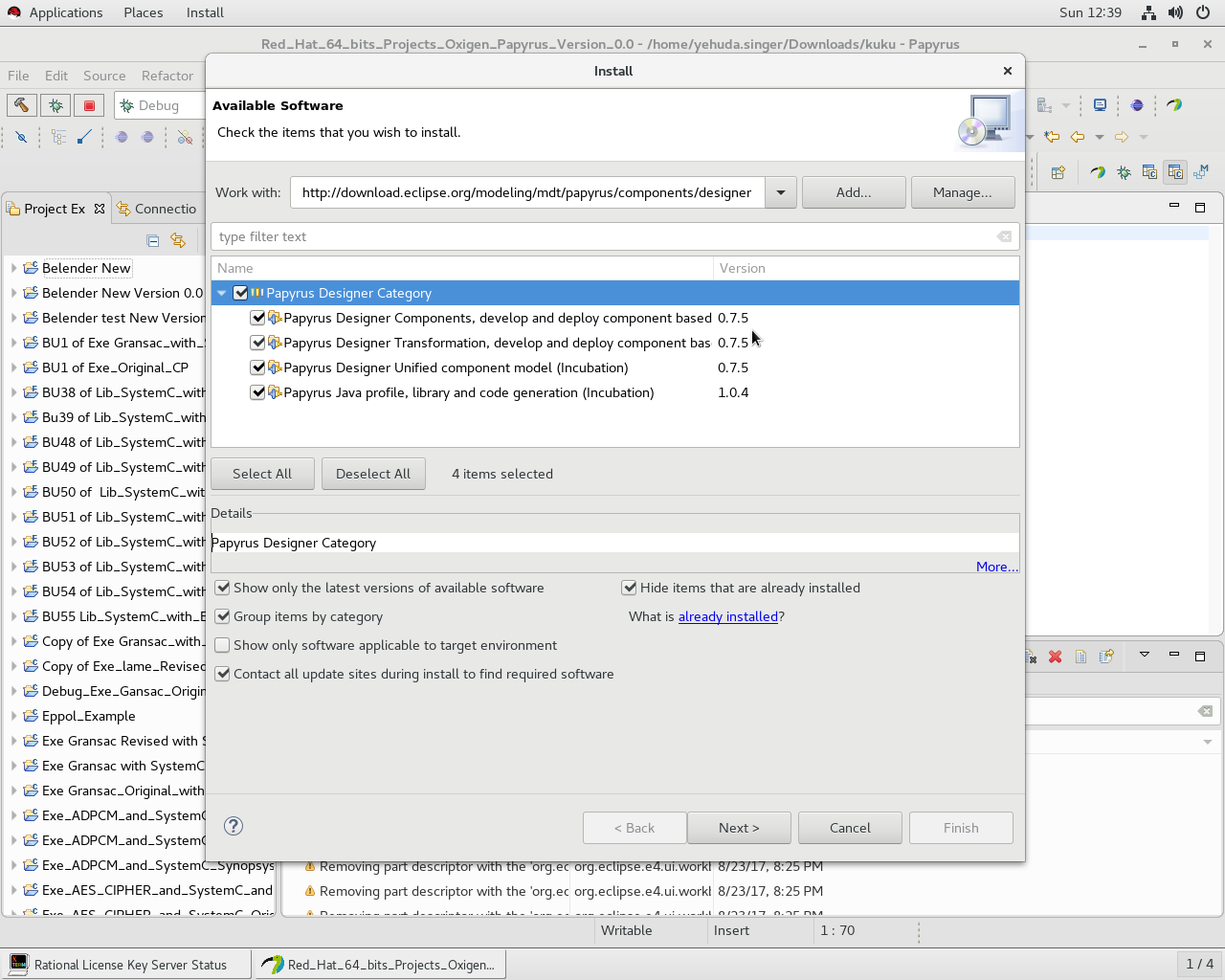The image size is (1225, 980).
Task: Expand the BU1 of Exe_Original_CP project
Action: (13, 367)
